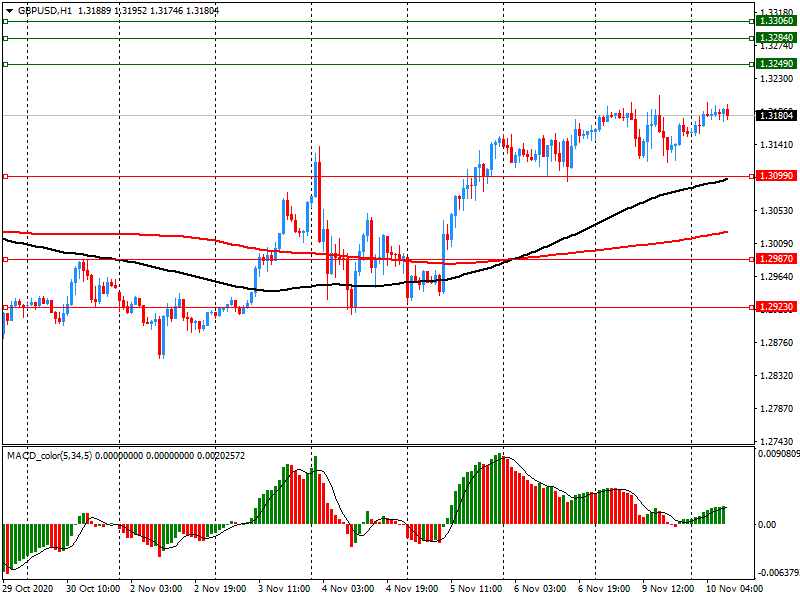Open the chart menu arrow beside GBPUSD,H1
This screenshot has height=600, width=800.
(9, 10)
